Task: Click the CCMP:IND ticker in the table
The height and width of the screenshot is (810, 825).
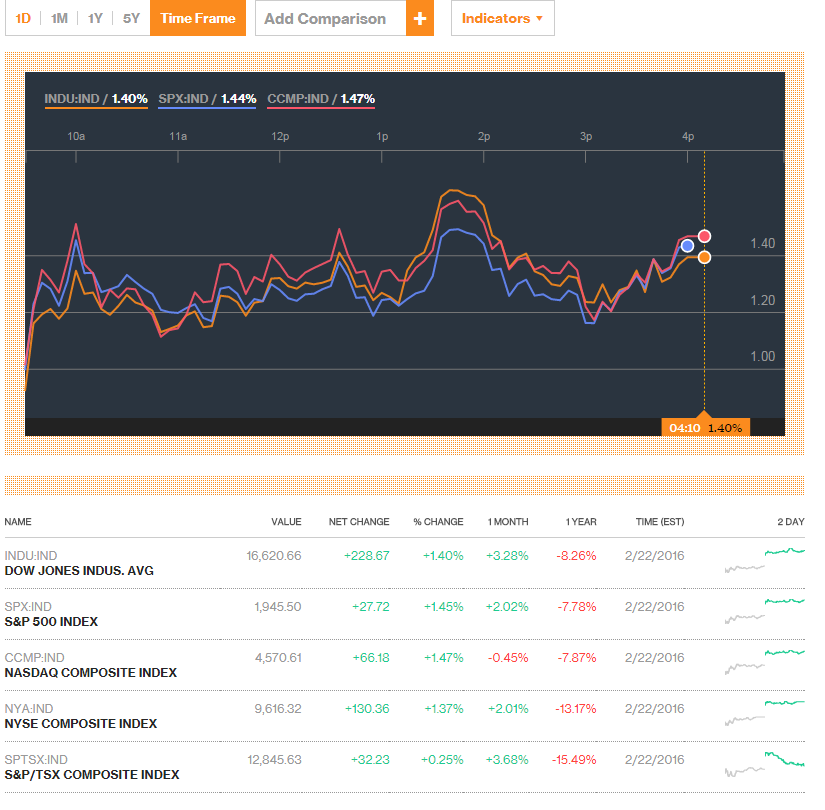Action: pyautogui.click(x=34, y=658)
